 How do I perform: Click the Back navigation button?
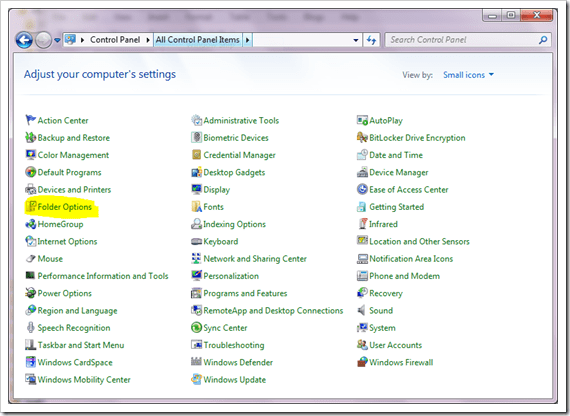click(x=24, y=40)
